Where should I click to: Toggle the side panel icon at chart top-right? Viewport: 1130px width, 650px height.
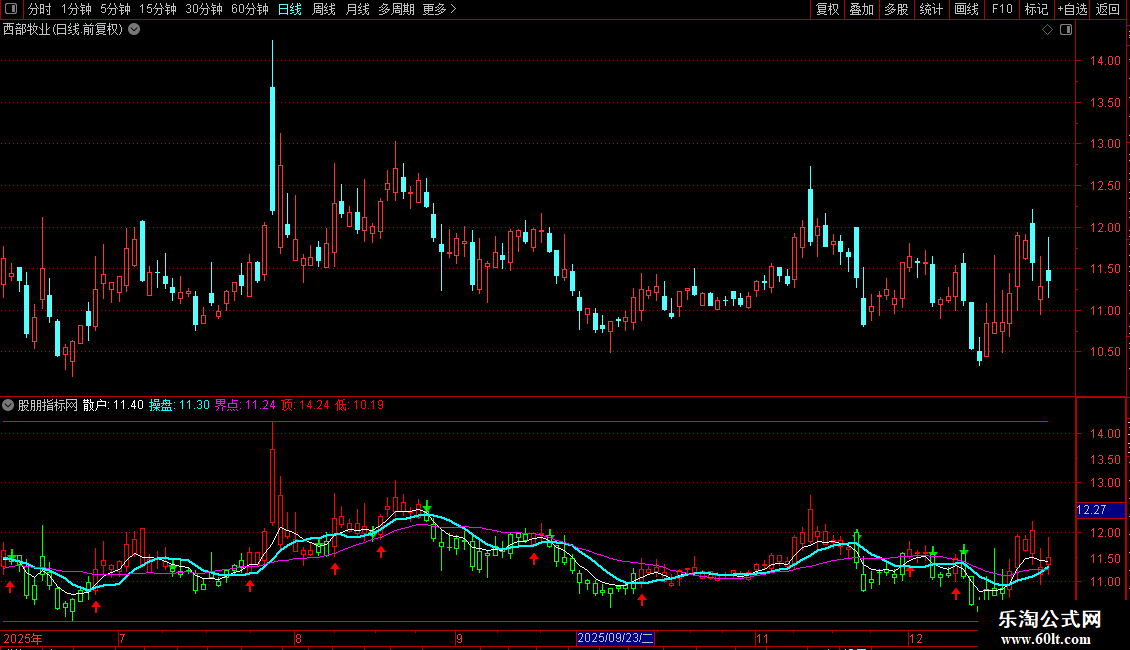(x=1066, y=30)
